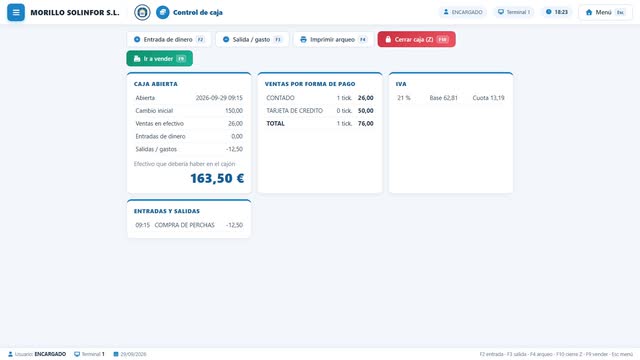The width and height of the screenshot is (640, 360).
Task: Click the Control de caja cash icon
Action: coord(162,12)
